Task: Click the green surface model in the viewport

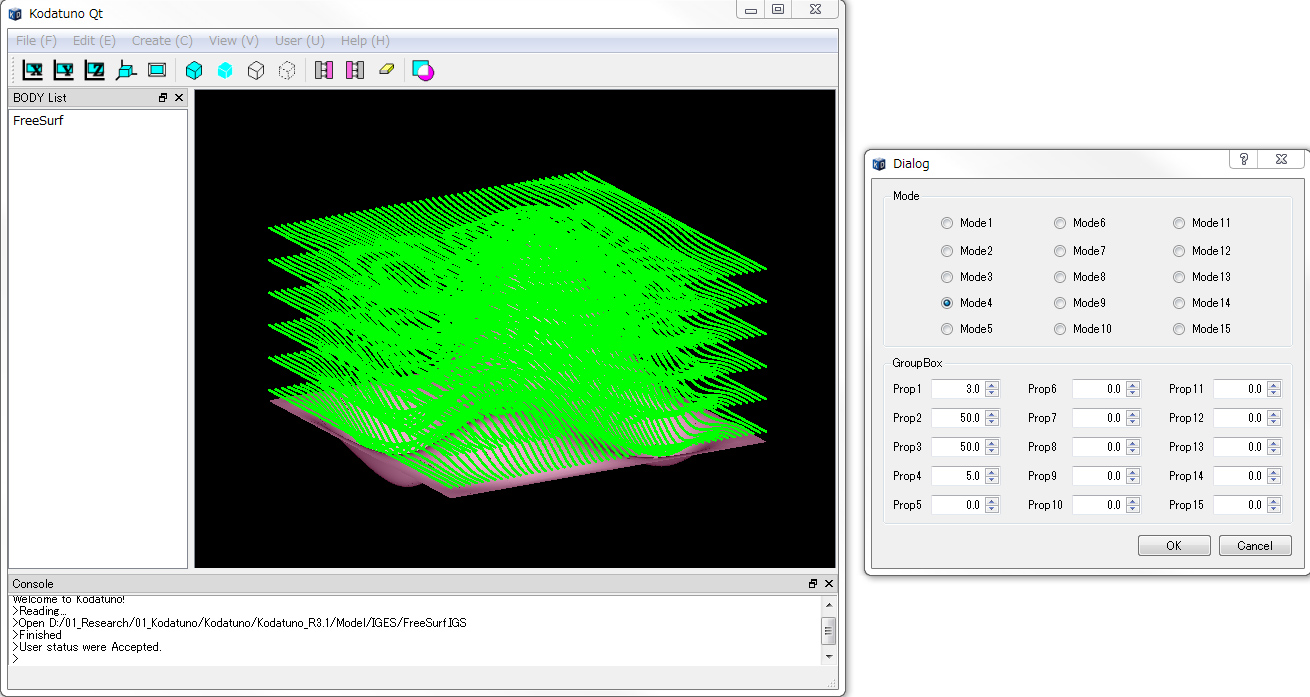Action: 517,335
